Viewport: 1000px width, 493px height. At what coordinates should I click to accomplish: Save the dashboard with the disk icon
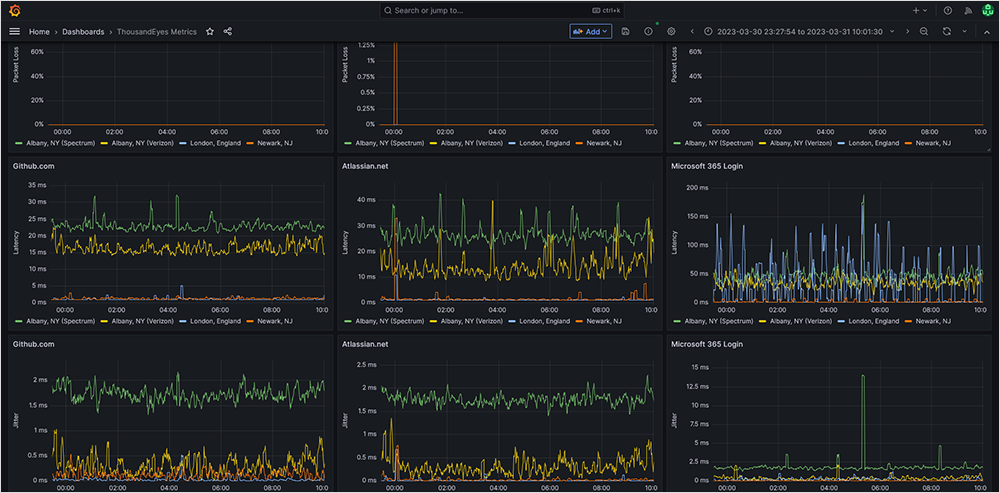pyautogui.click(x=625, y=31)
